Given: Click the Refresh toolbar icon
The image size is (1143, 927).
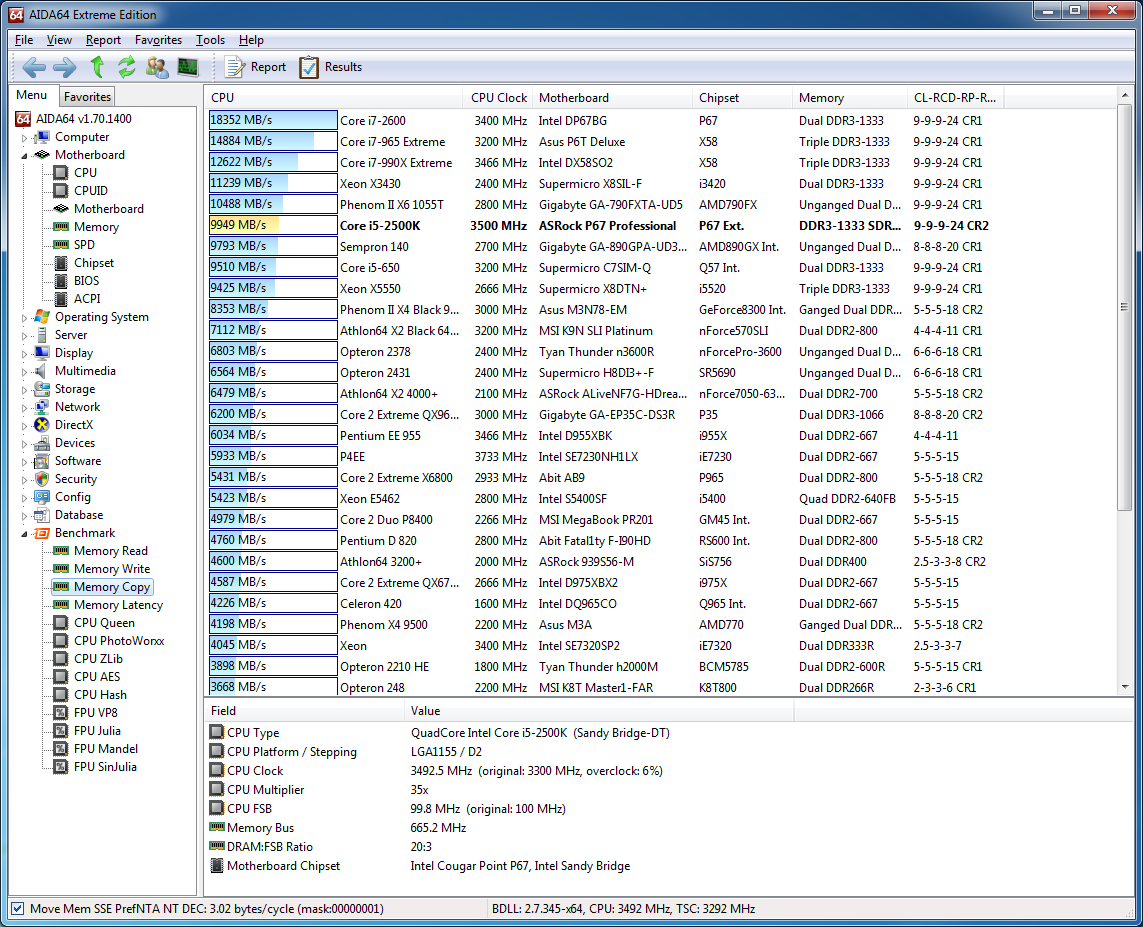Looking at the screenshot, I should tap(127, 67).
